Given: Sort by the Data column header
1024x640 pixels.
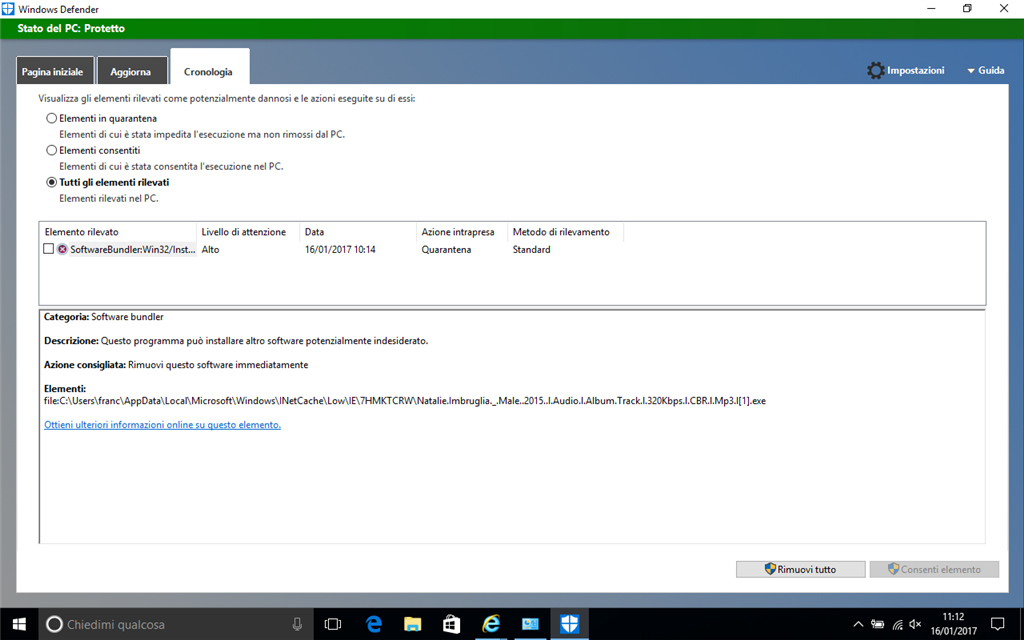Looking at the screenshot, I should pyautogui.click(x=358, y=232).
